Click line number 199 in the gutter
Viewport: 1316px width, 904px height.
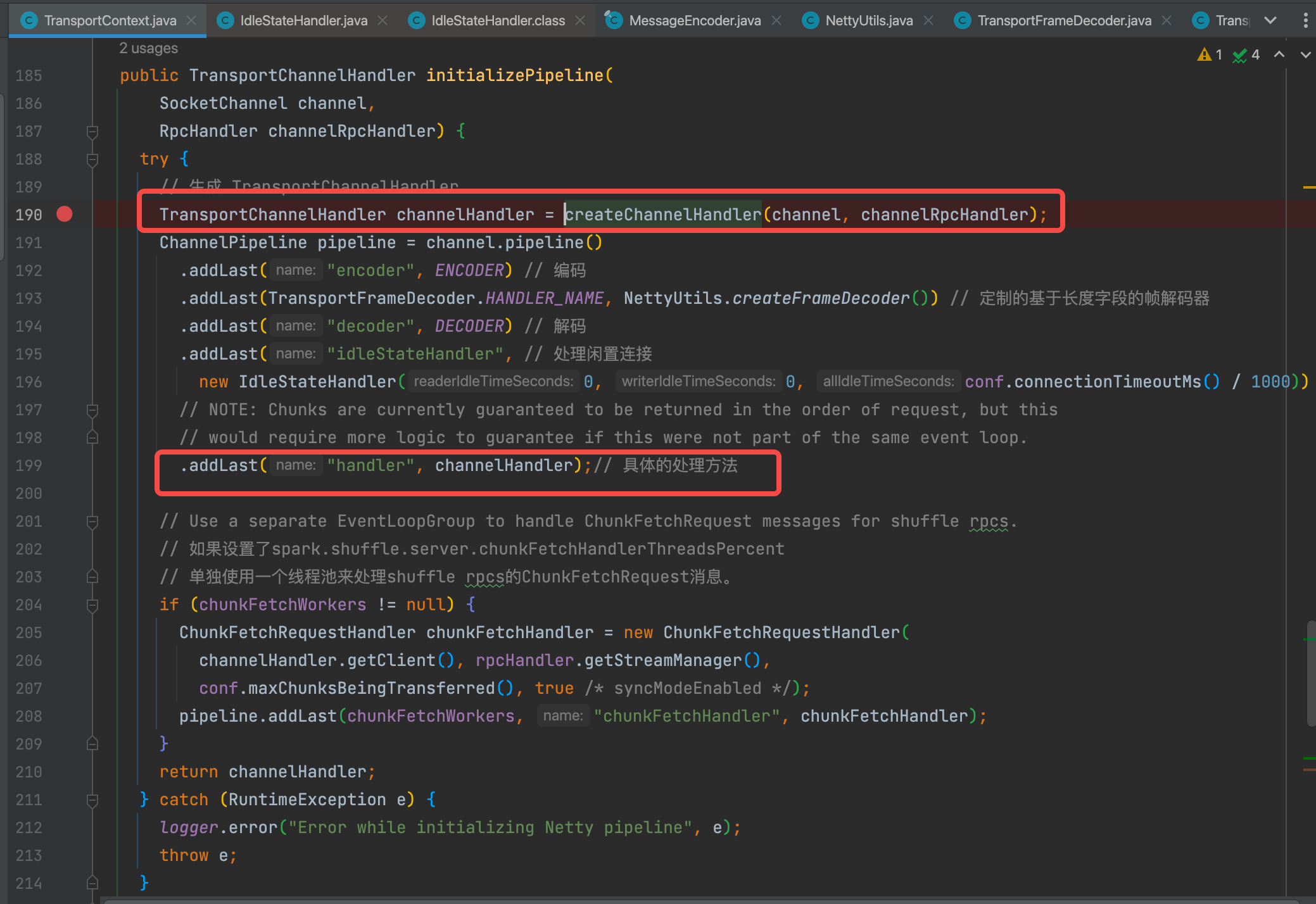(29, 465)
